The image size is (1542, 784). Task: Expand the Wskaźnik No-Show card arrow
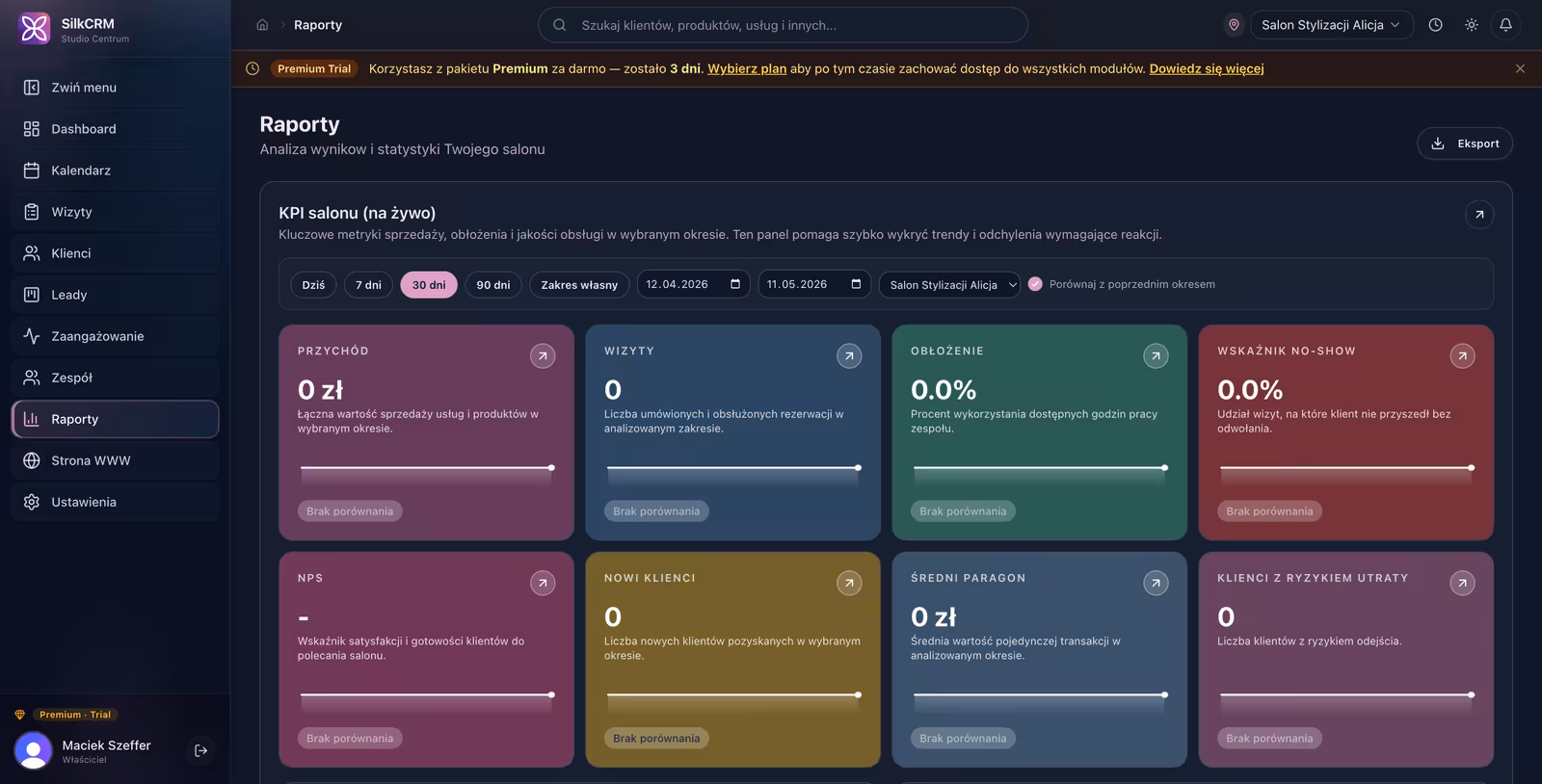pyautogui.click(x=1462, y=356)
